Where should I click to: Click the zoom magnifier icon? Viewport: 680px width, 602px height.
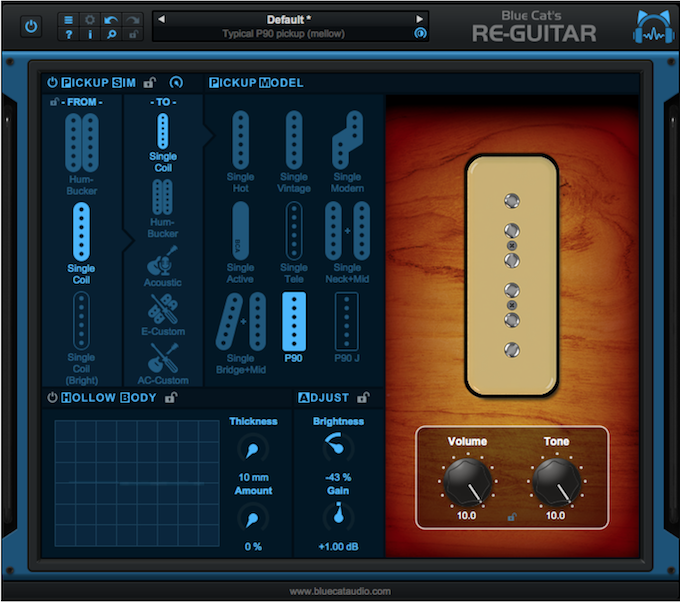point(111,34)
